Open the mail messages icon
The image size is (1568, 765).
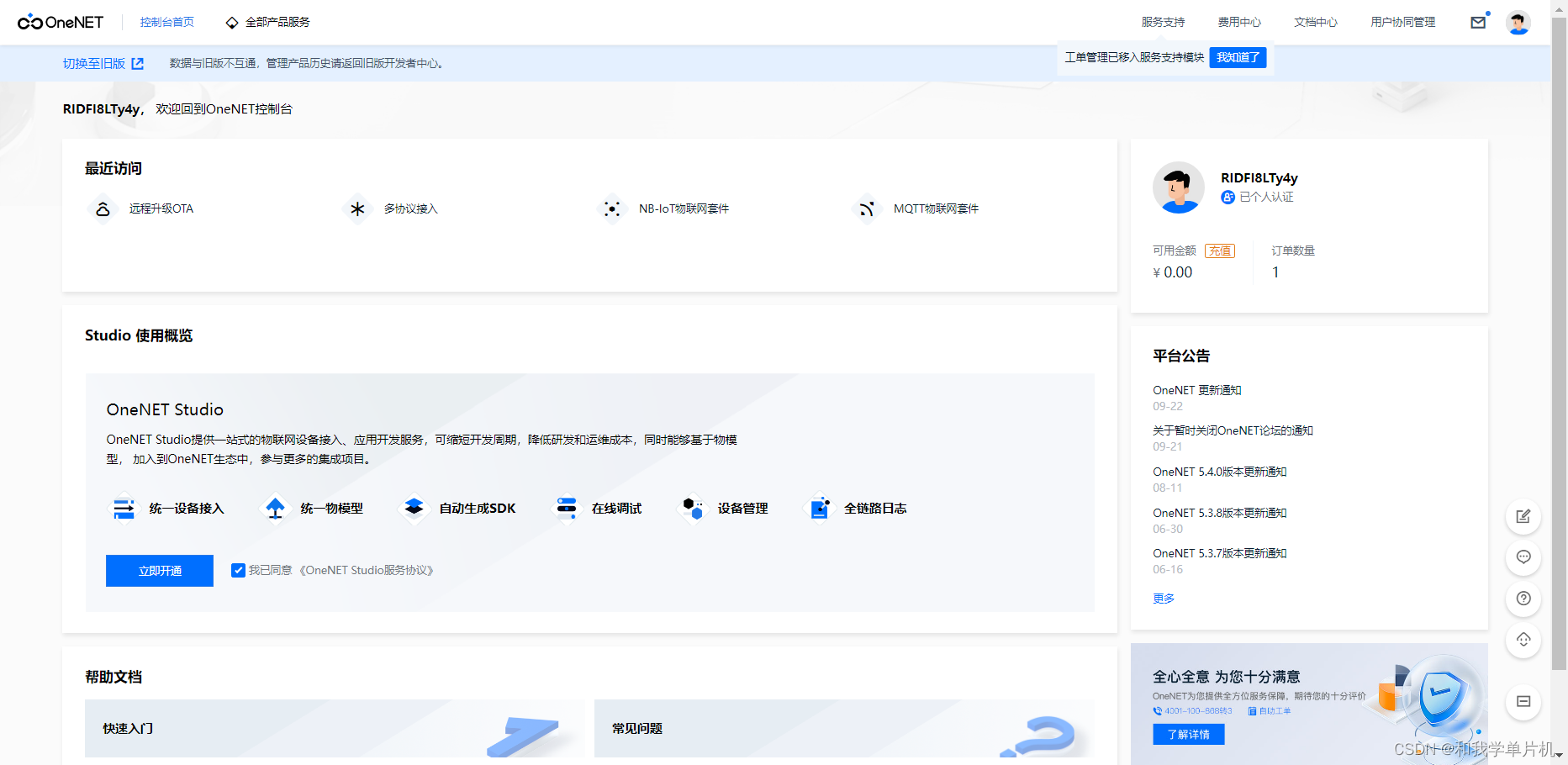pos(1478,23)
